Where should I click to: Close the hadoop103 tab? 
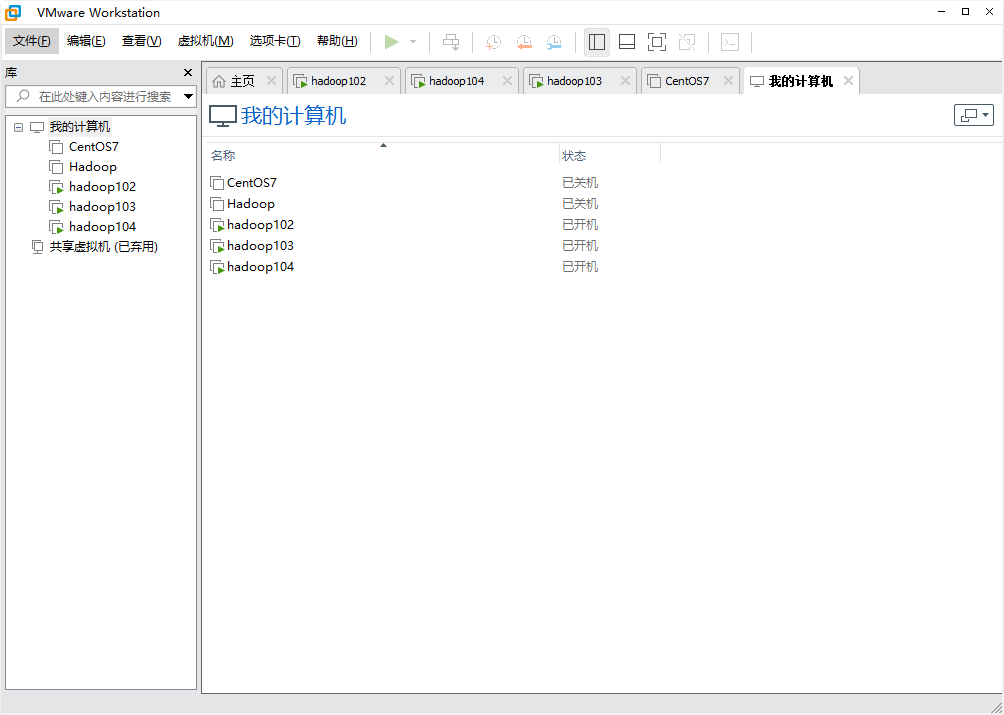coord(626,81)
